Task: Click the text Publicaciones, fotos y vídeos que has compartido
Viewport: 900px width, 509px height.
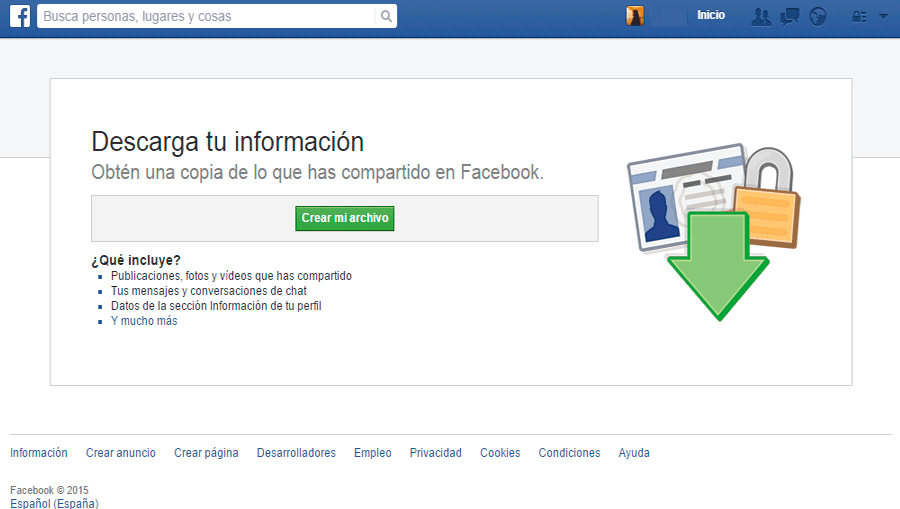Action: tap(231, 276)
